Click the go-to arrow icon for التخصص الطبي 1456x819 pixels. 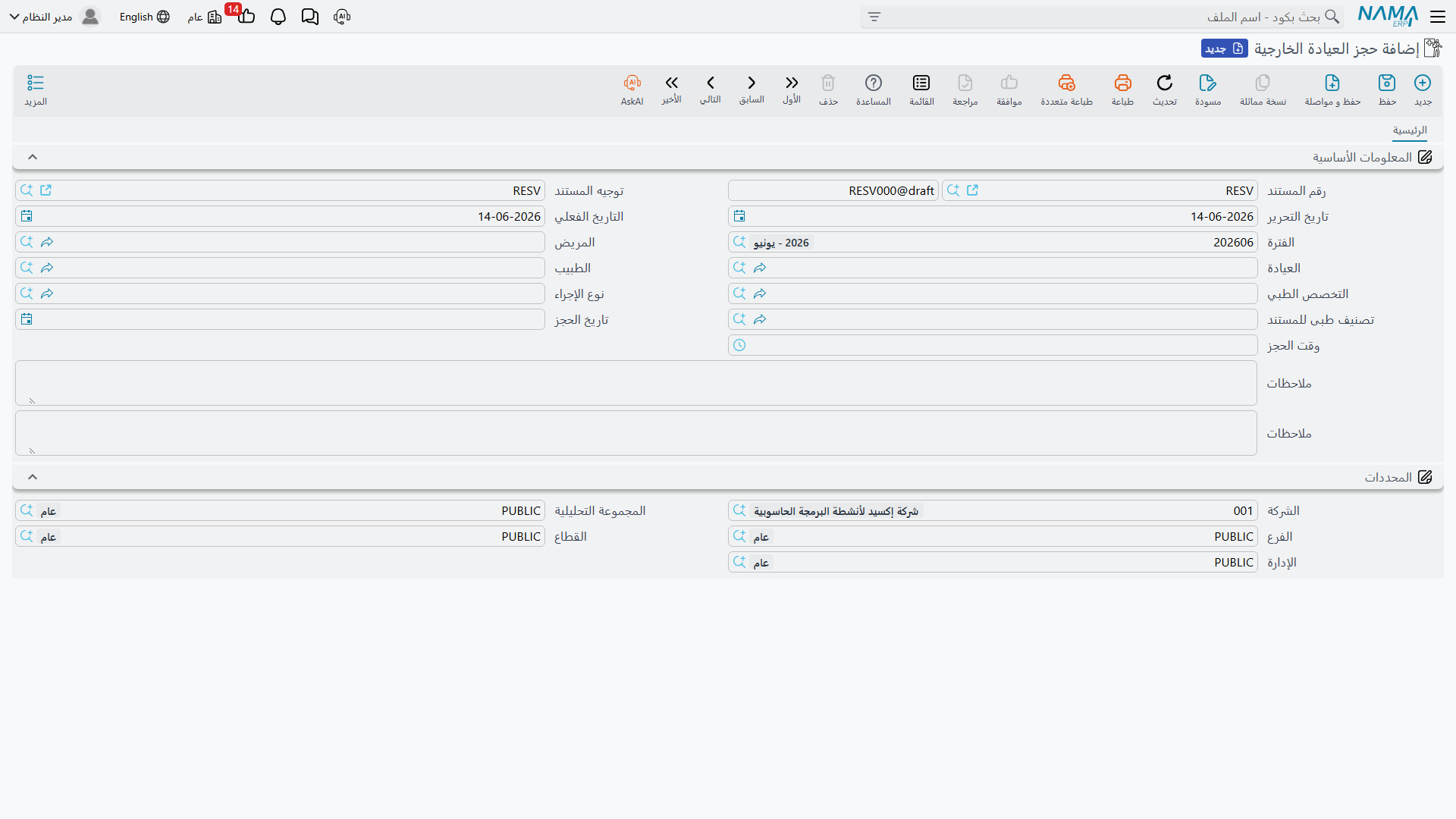coord(760,293)
